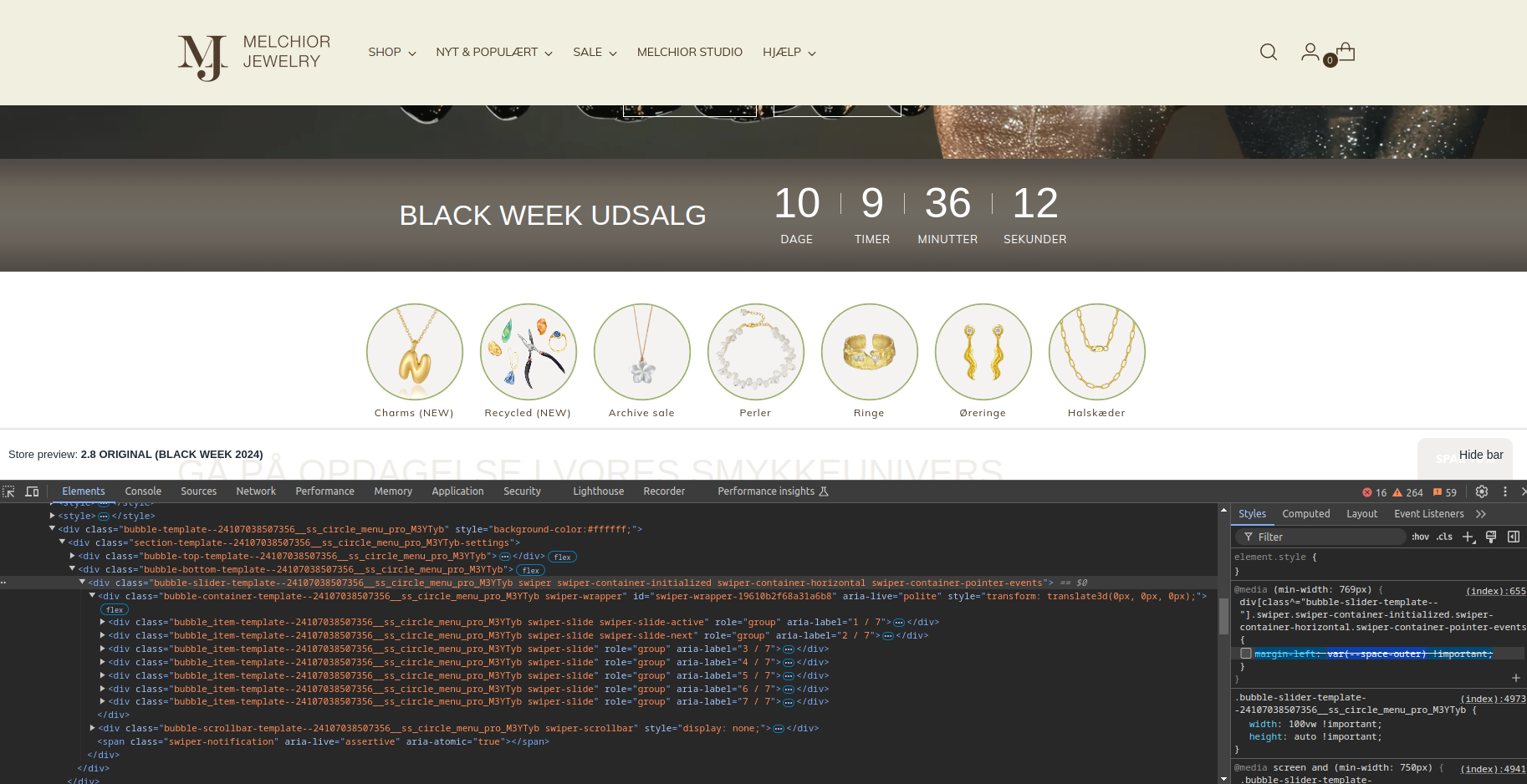The height and width of the screenshot is (784, 1527).
Task: Click the ellipsis badge in the style element row
Action: click(x=104, y=517)
